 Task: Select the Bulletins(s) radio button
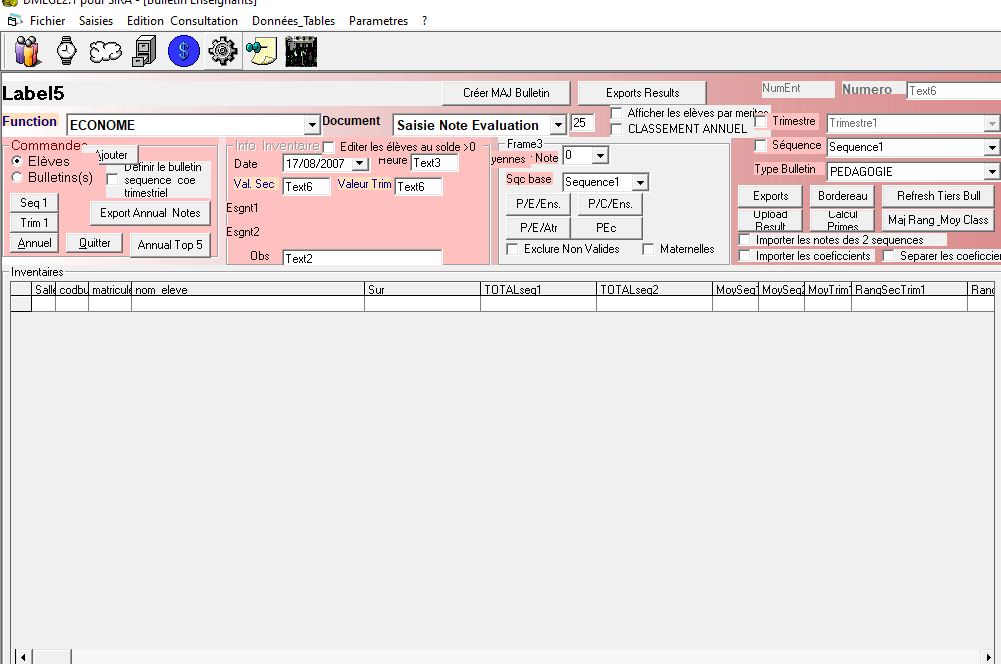17,177
